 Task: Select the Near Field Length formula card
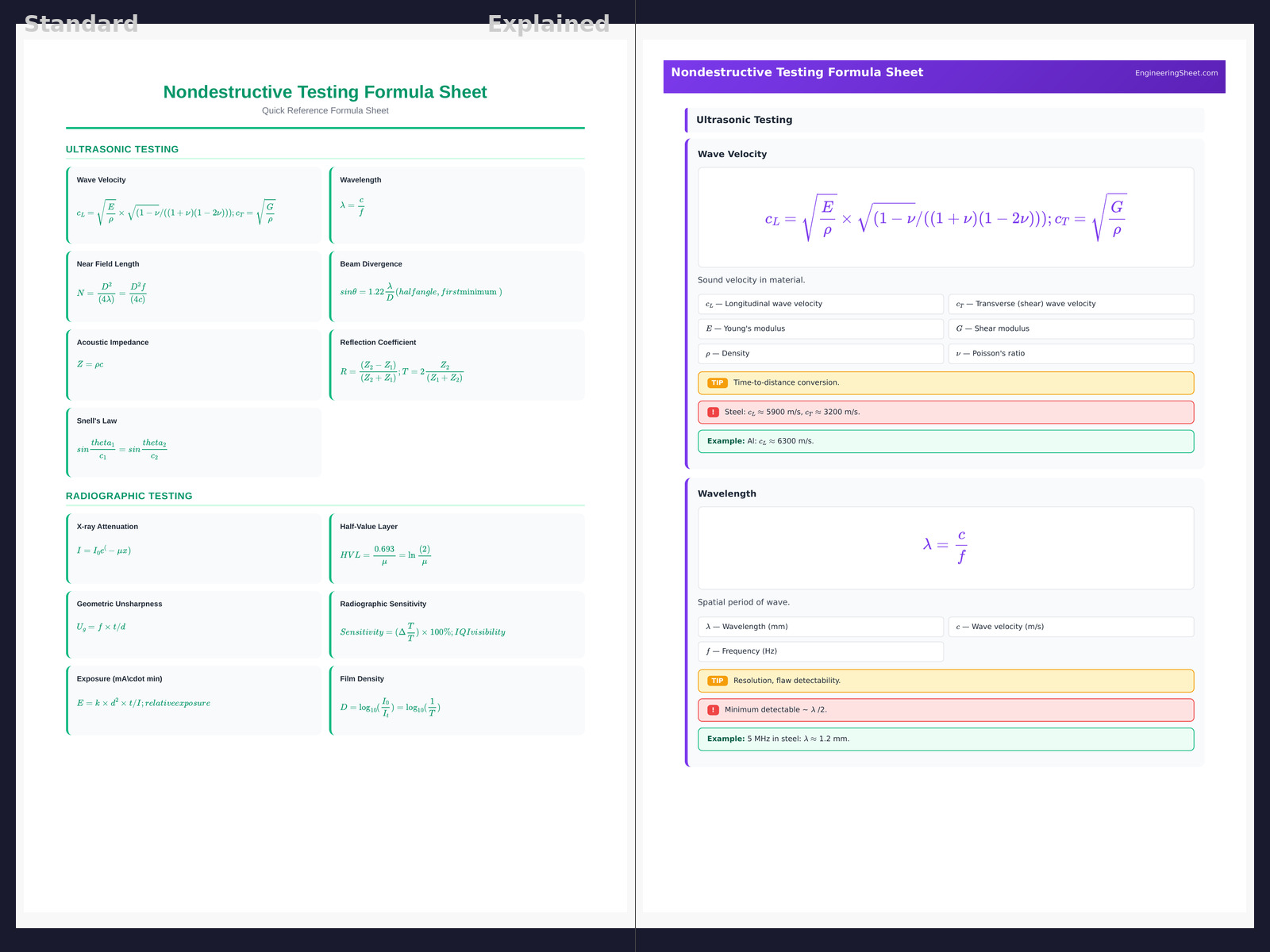(194, 286)
